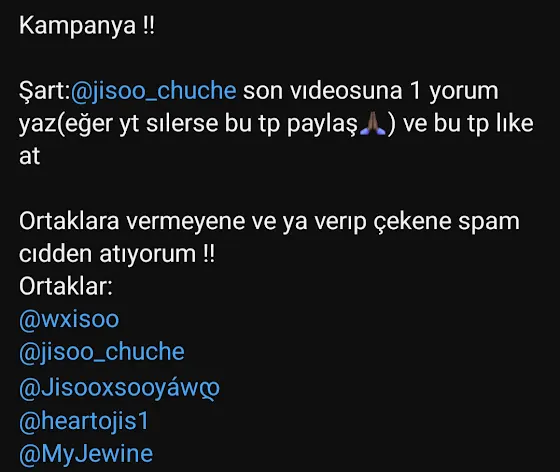Click the word paylaş
Image resolution: width=560 pixels, height=472 pixels.
coord(322,124)
